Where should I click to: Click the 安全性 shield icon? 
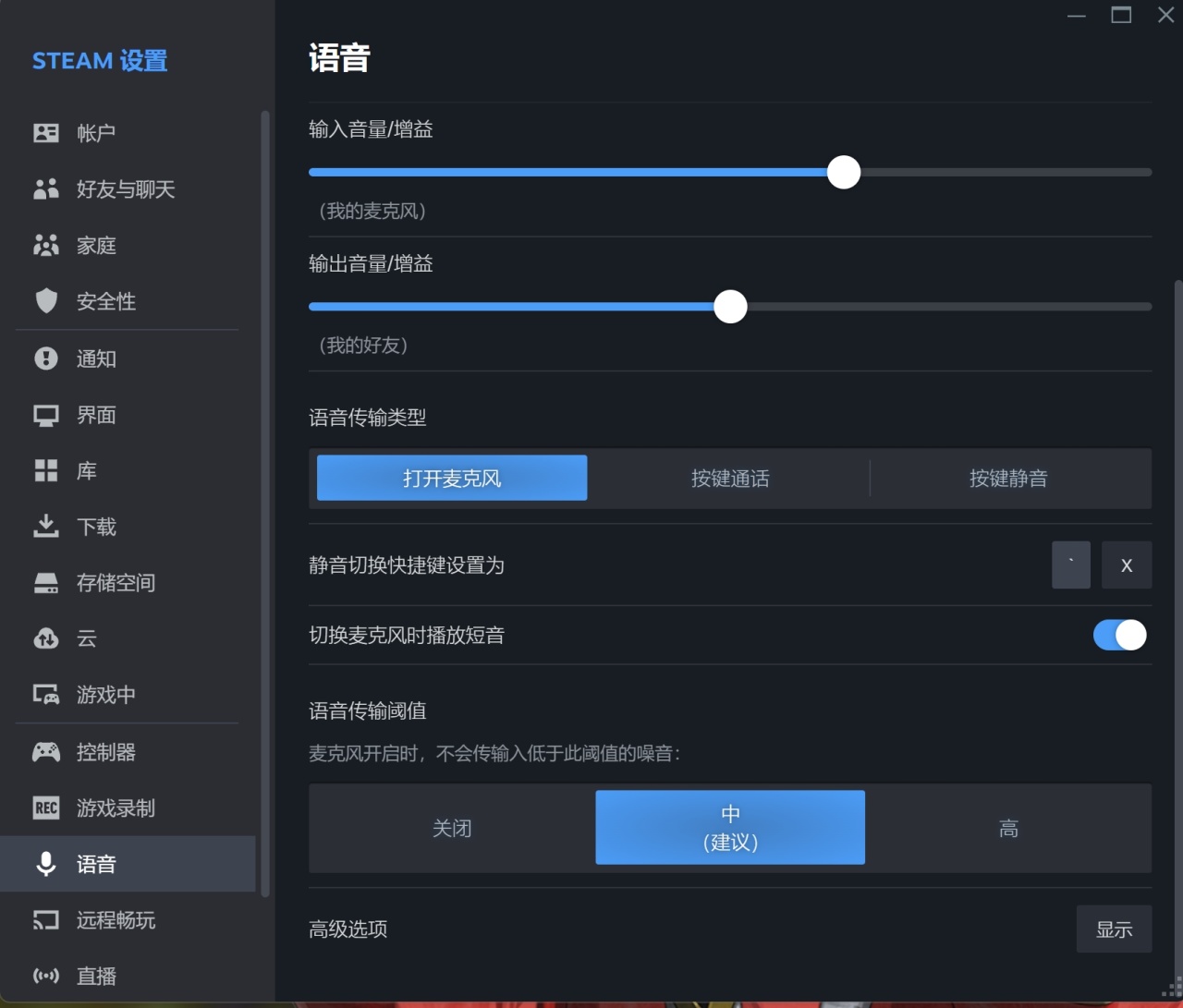46,301
